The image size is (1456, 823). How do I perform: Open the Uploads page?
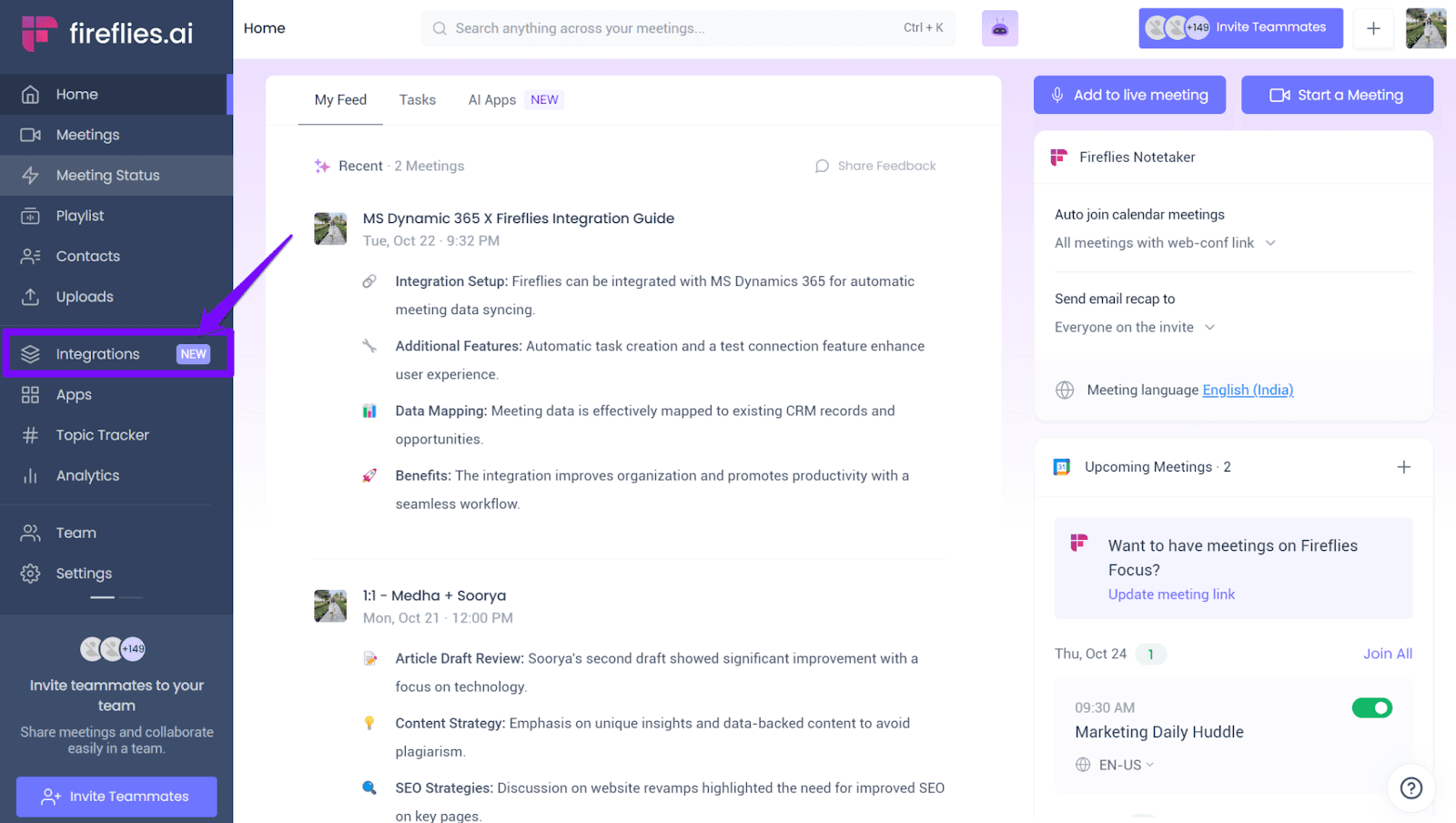115,297
